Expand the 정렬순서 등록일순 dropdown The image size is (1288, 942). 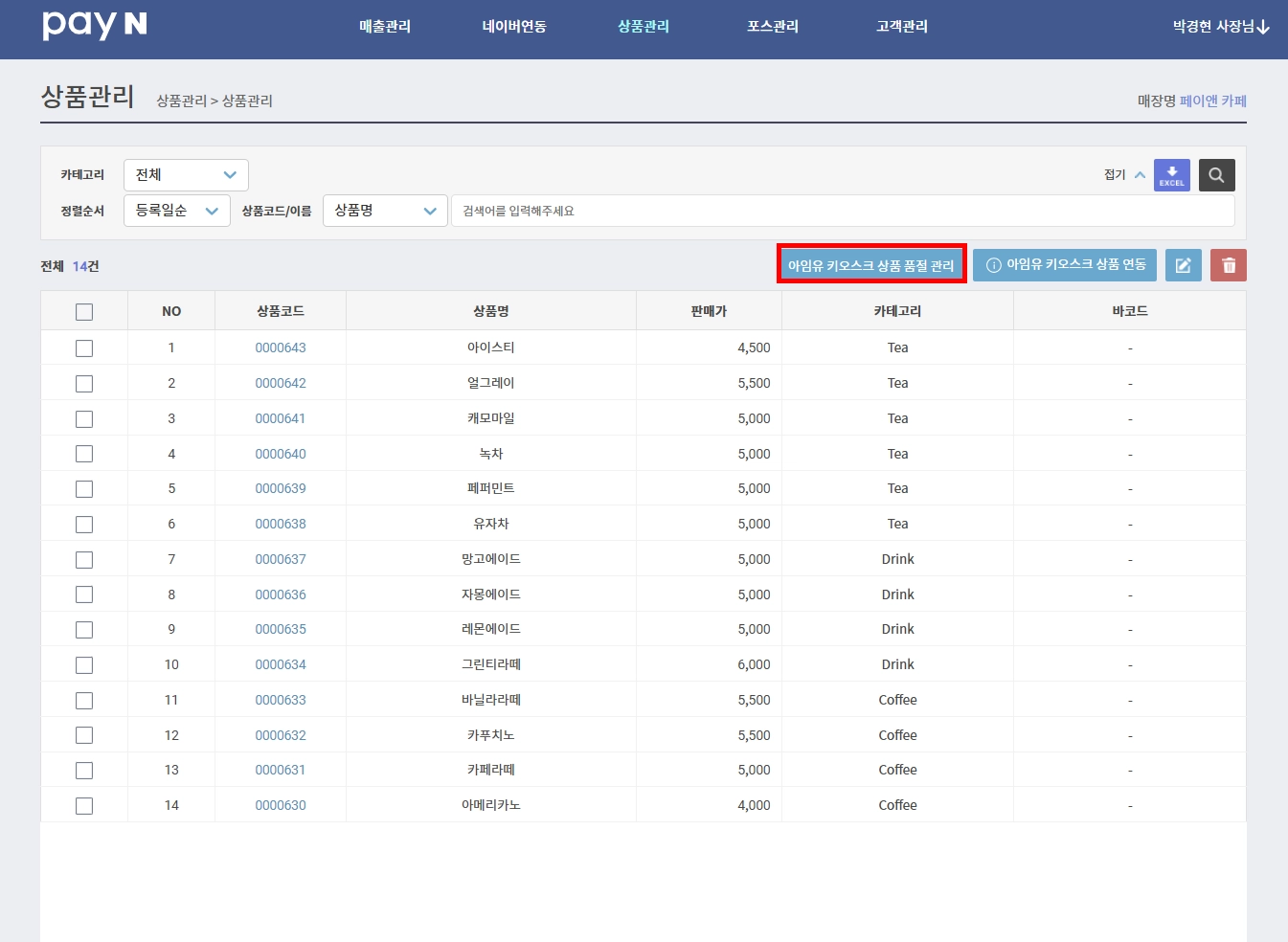(x=177, y=211)
